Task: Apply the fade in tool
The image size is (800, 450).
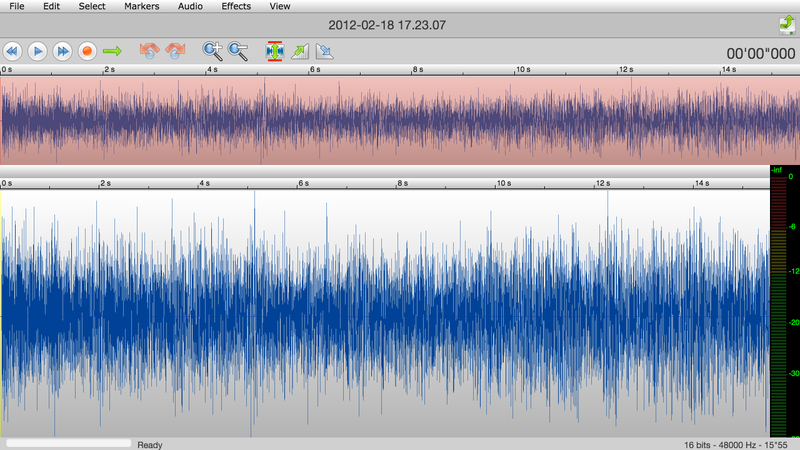Action: (x=300, y=51)
